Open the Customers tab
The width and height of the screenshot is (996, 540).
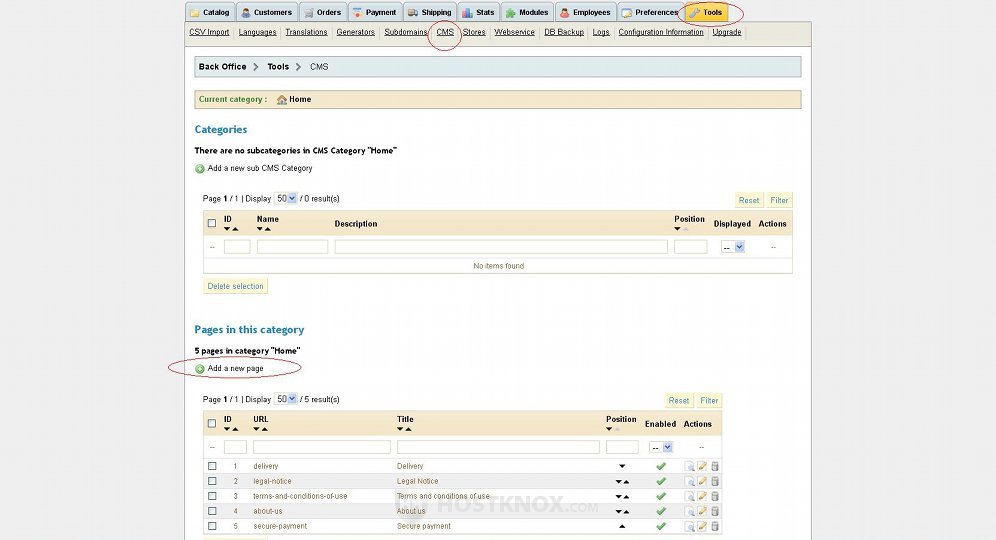(266, 12)
